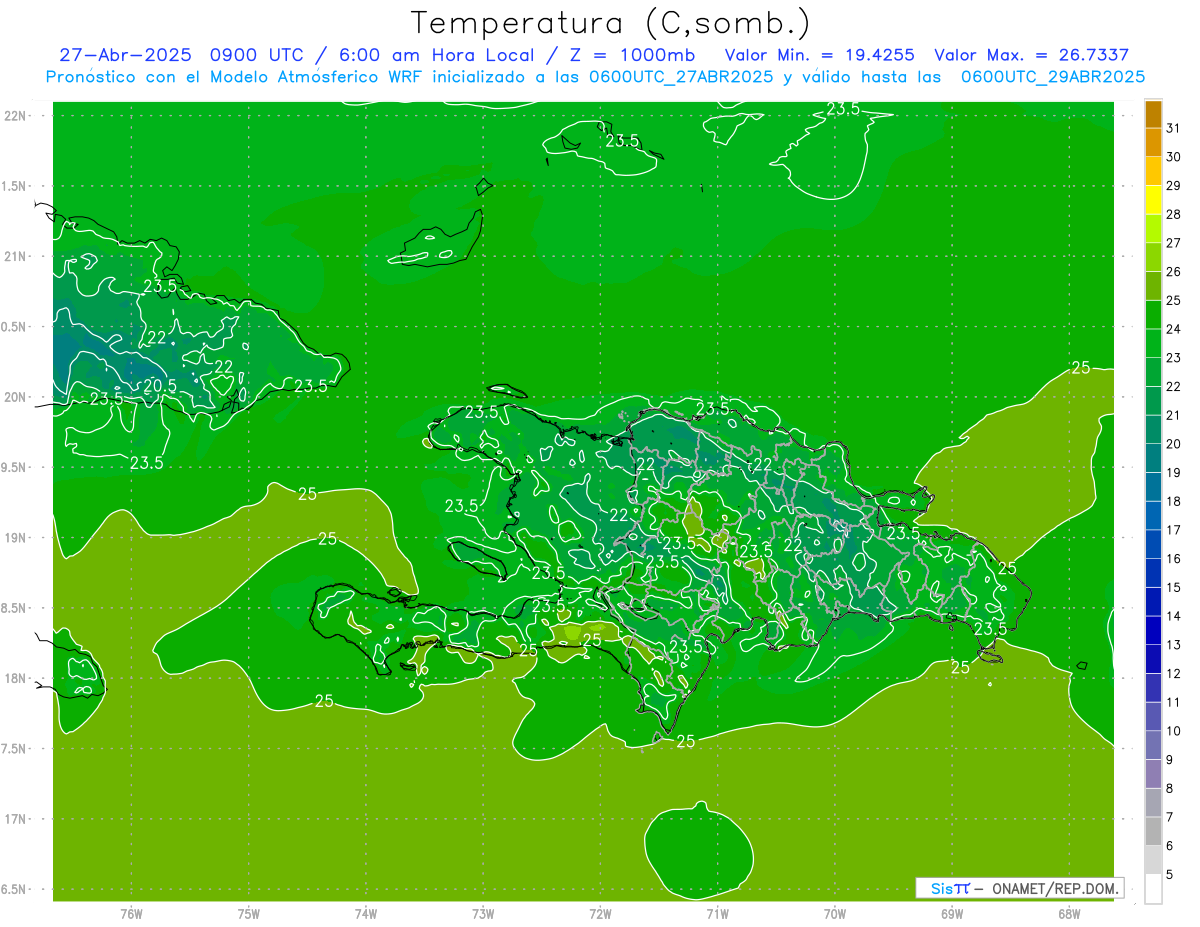Viewport: 1200px width, 927px height.
Task: Click the '73W' longitude axis label
Action: point(483,913)
